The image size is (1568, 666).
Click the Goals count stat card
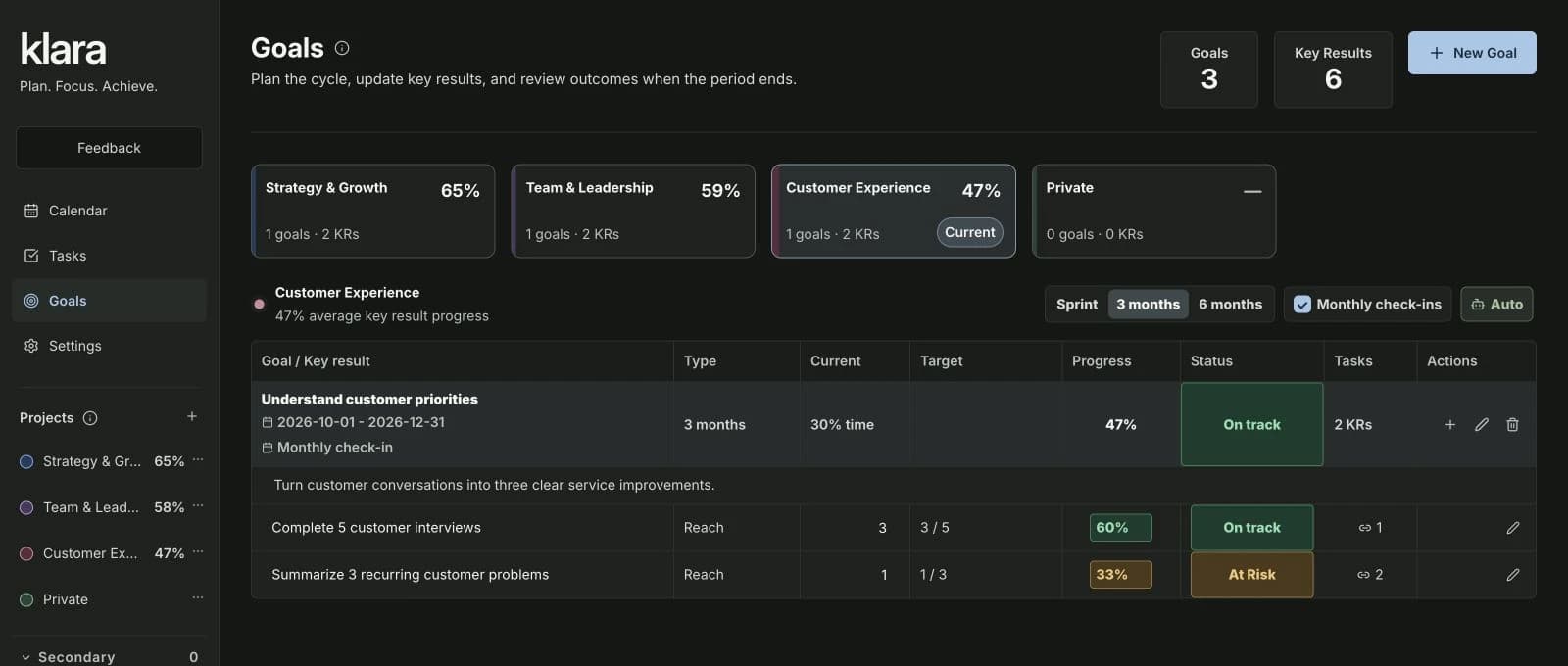click(1209, 70)
